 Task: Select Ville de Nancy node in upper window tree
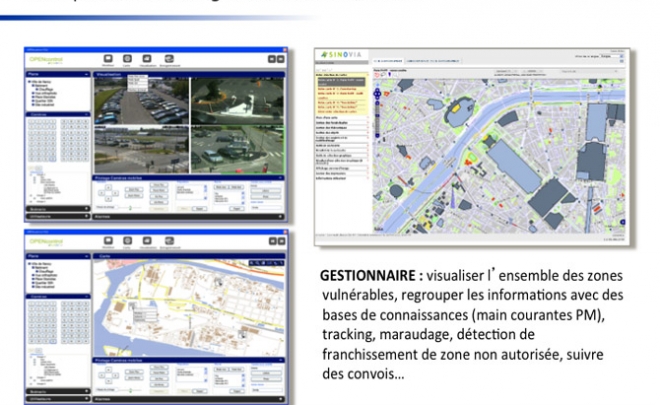(x=39, y=81)
